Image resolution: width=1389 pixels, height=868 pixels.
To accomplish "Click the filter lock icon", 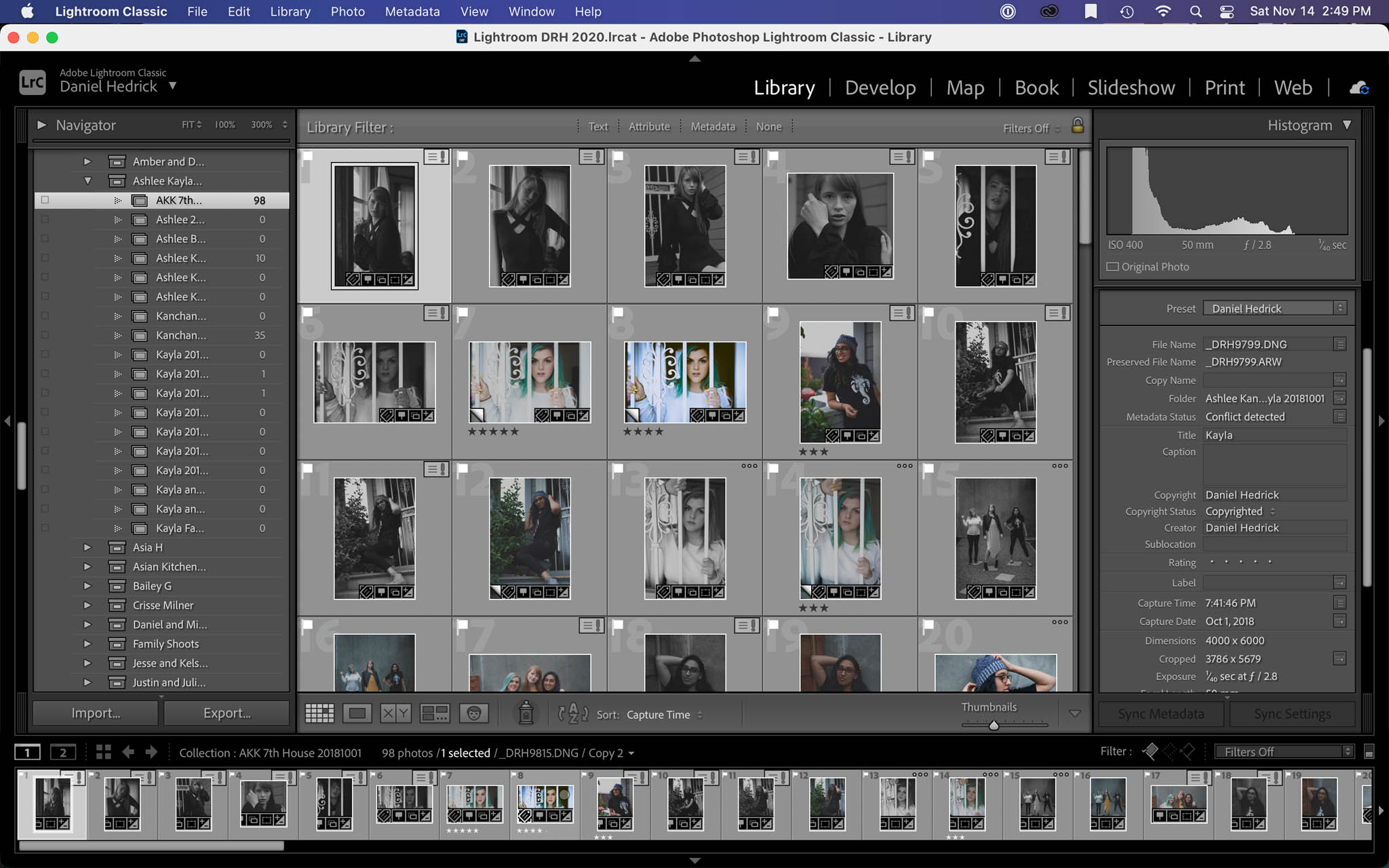I will 1078,126.
